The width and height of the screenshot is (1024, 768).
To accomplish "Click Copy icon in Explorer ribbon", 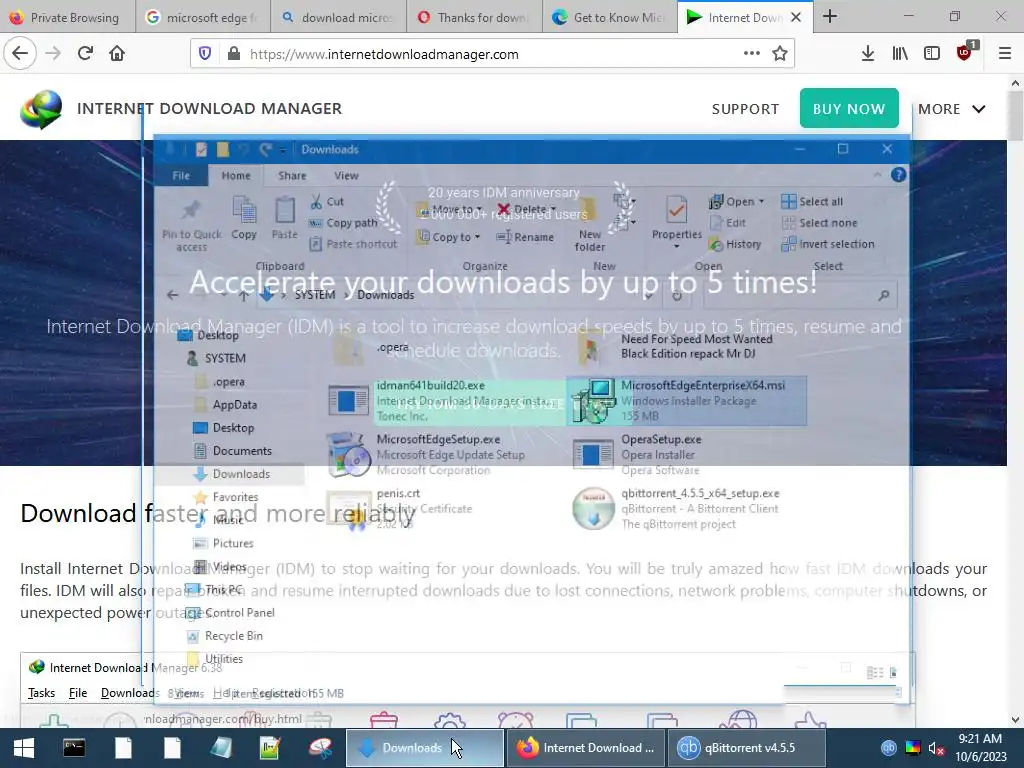I will tap(244, 219).
